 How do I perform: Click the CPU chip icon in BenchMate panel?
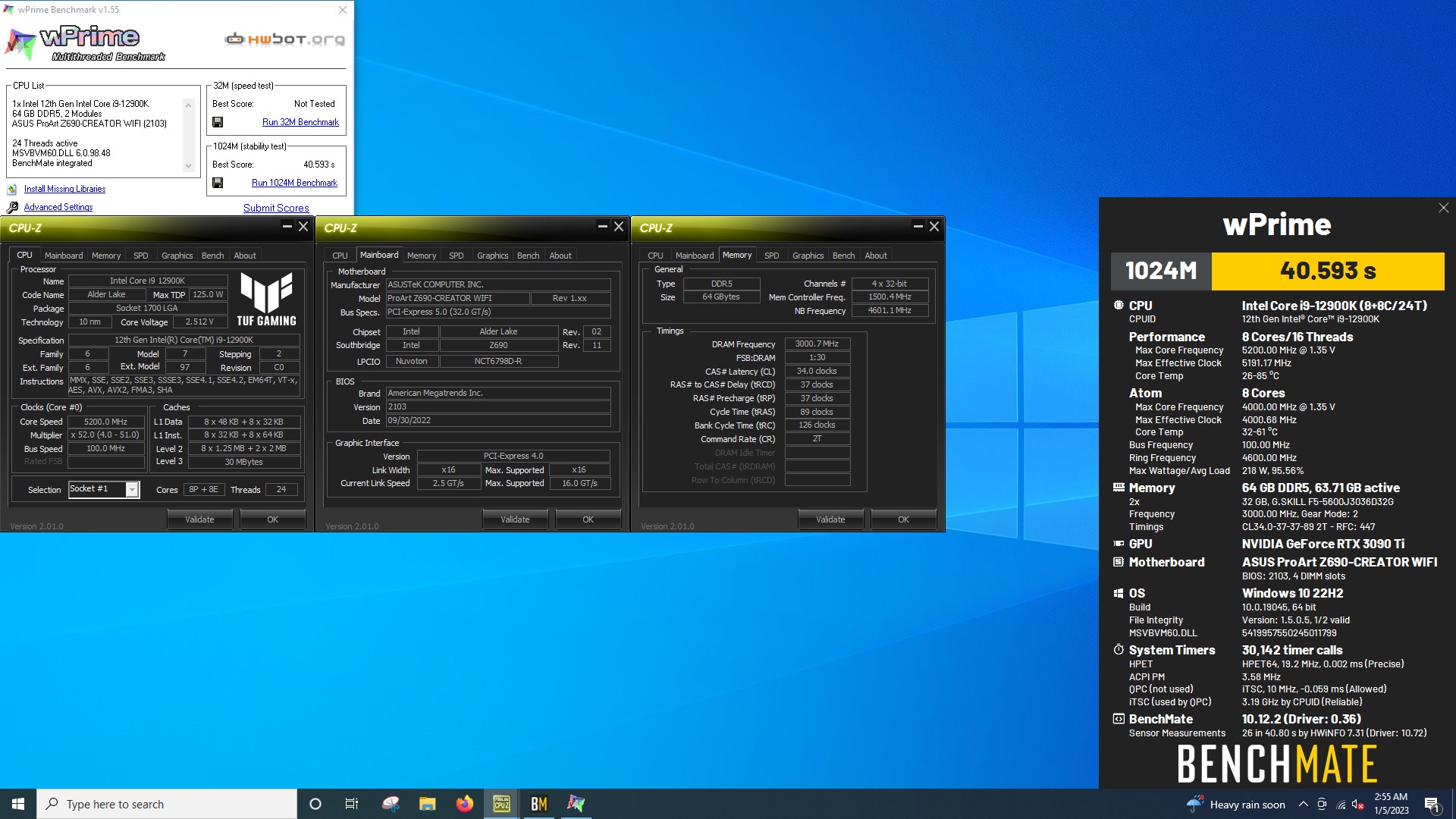(1119, 306)
